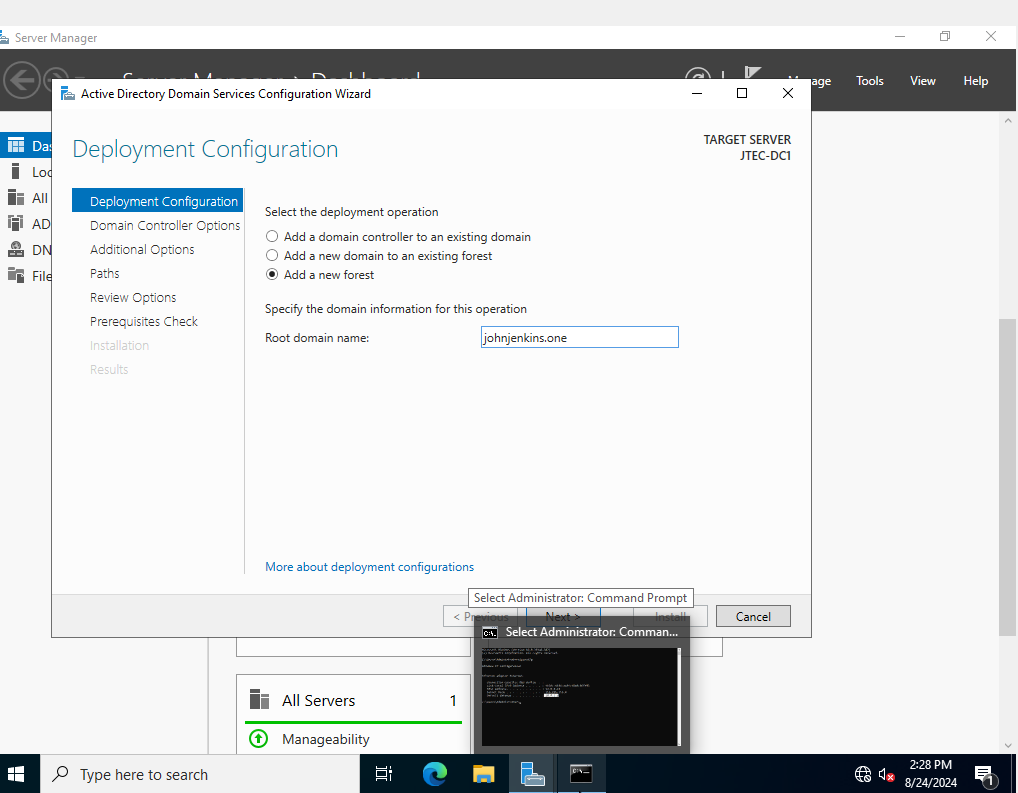Click the green Manageability status icon

[258, 738]
